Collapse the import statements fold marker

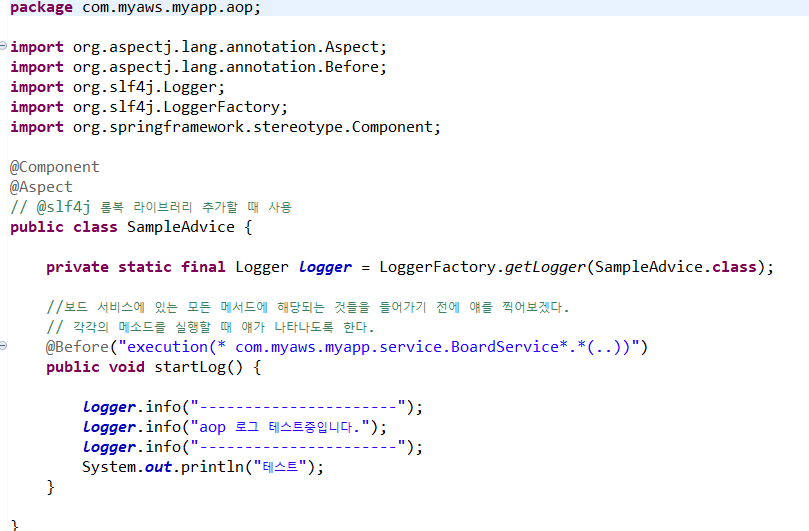click(x=3, y=46)
